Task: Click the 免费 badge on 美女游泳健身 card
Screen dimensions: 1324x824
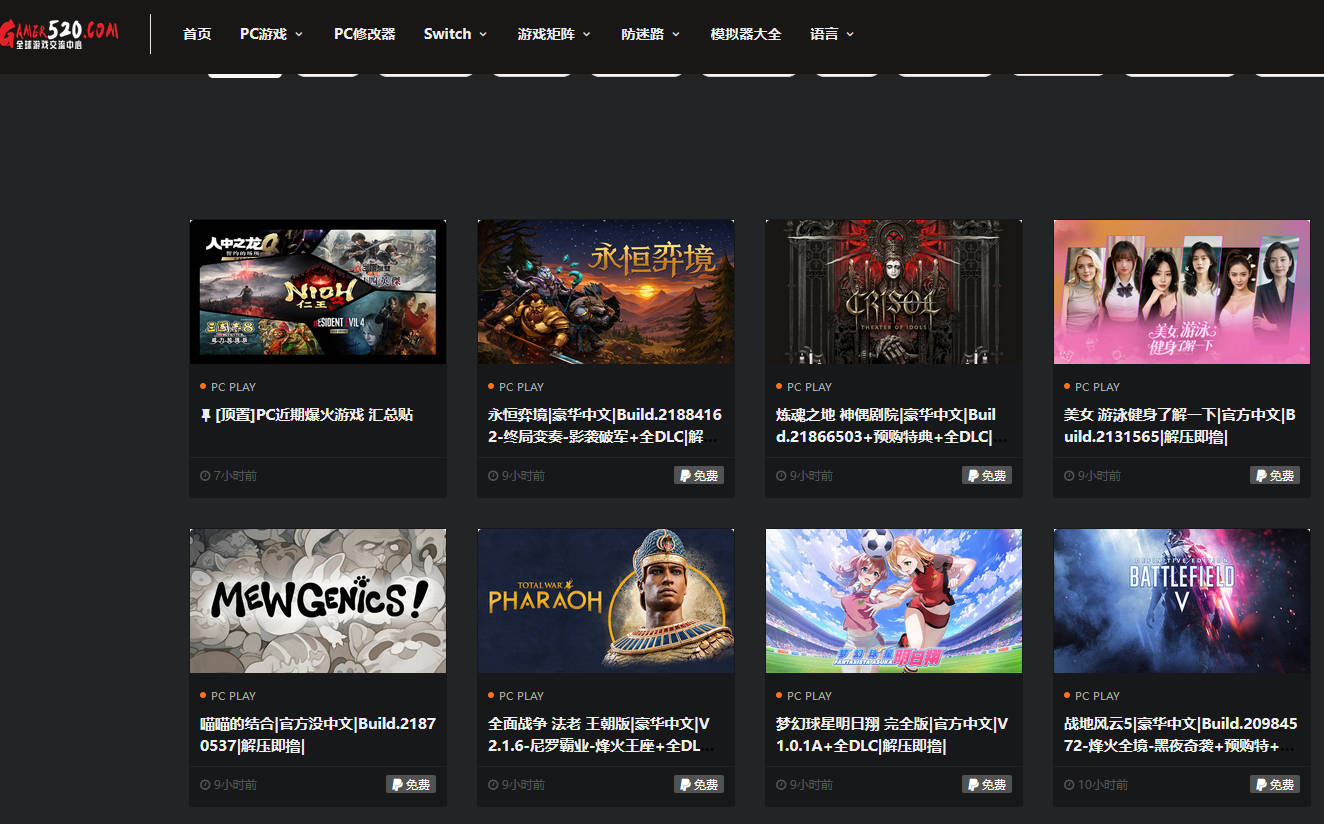Action: click(1275, 476)
